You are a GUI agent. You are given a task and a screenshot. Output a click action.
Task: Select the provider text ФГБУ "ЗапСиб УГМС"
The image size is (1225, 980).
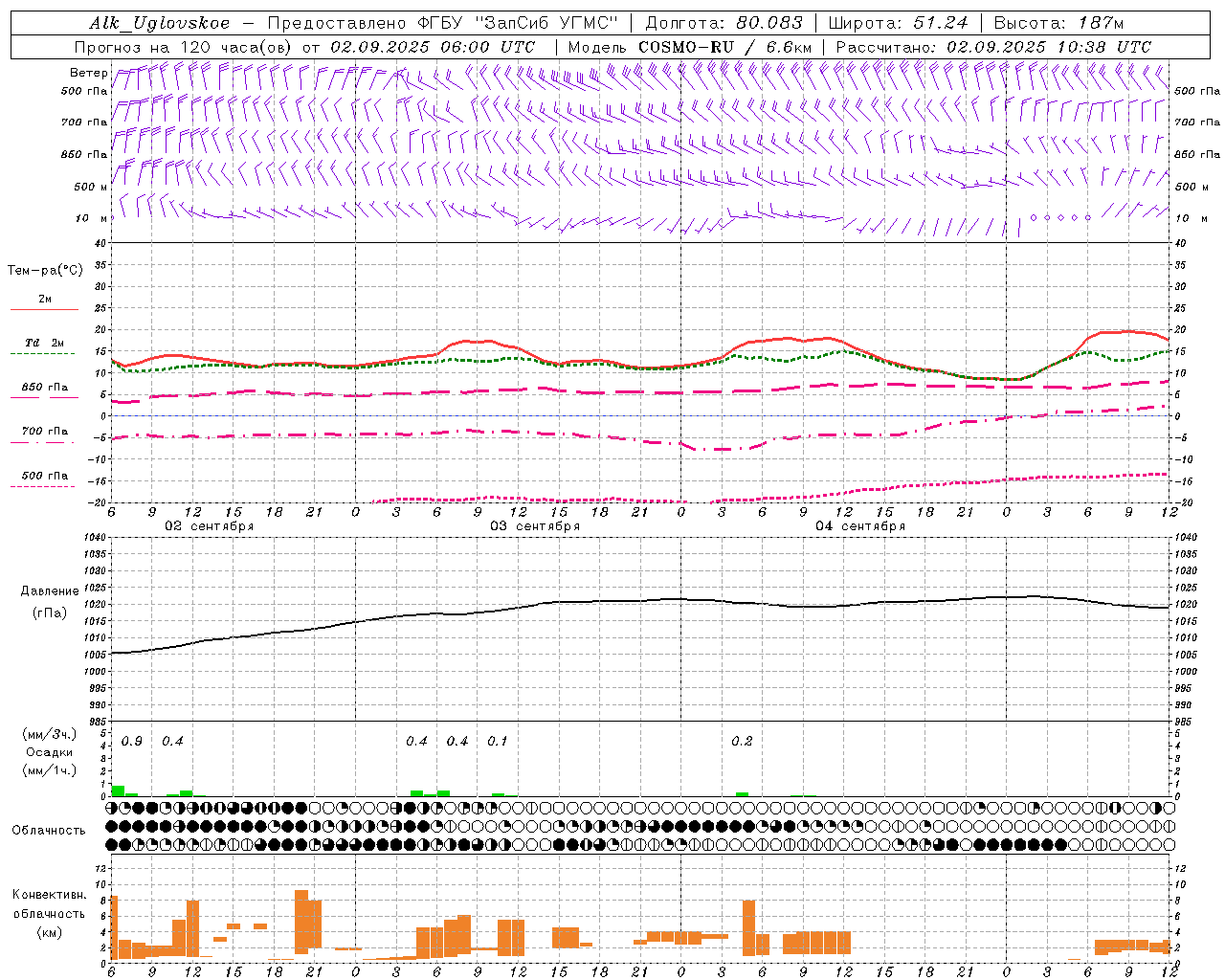517,23
